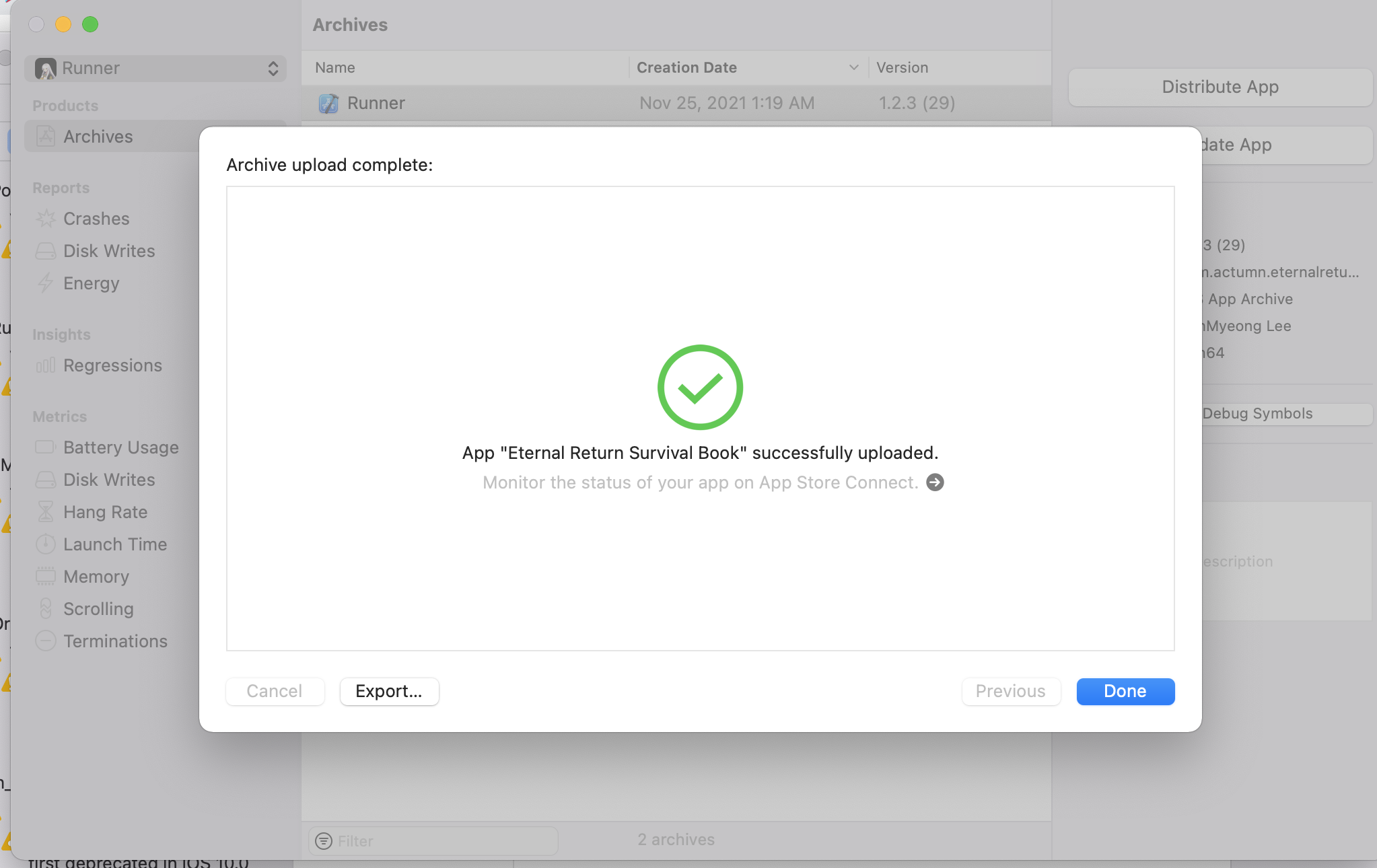Click the Regressions bar chart icon

pos(46,365)
